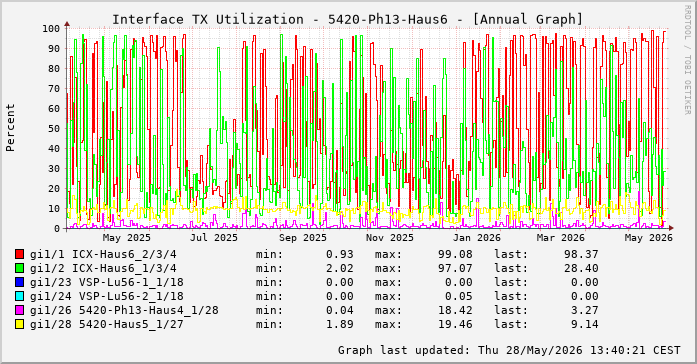Click the Percent y-axis label
This screenshot has height=364, width=697.
[10, 128]
